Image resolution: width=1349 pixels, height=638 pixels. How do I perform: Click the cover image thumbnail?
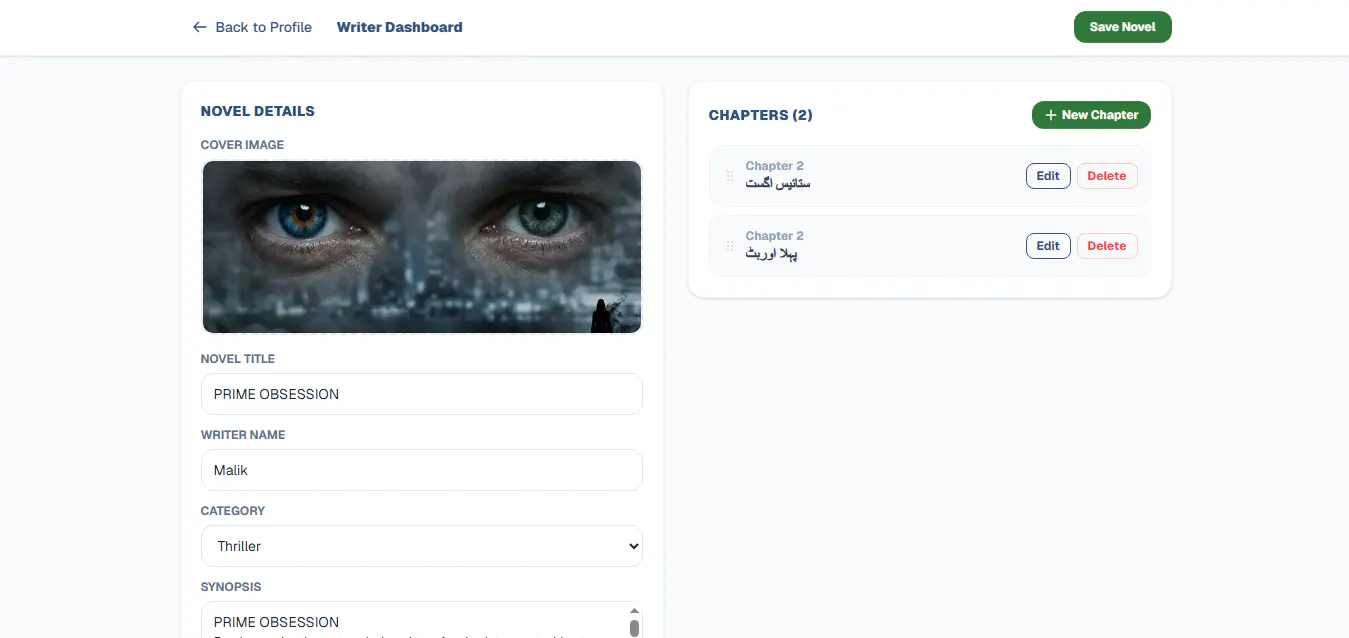click(x=422, y=247)
